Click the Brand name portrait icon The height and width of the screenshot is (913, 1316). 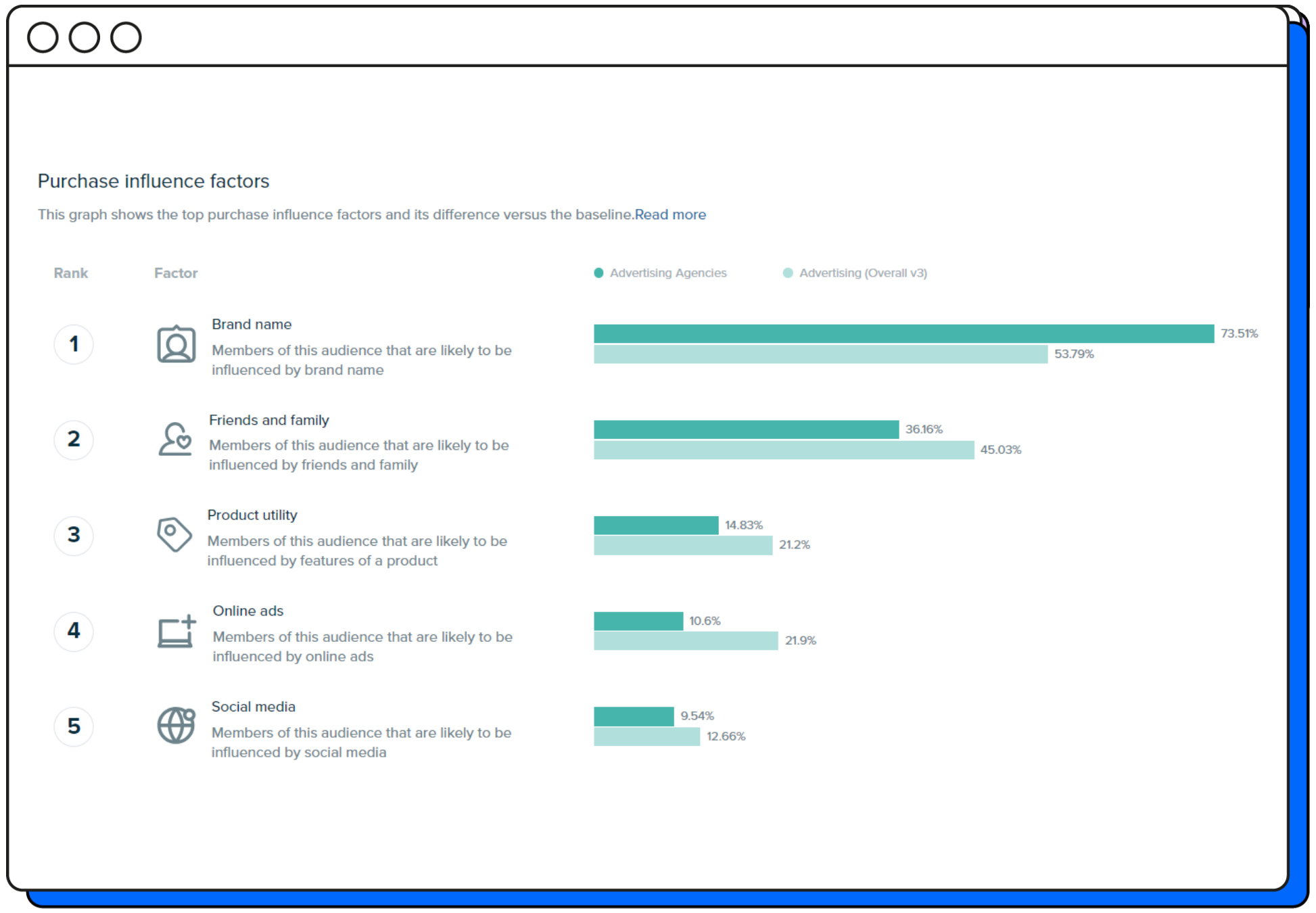coord(176,344)
